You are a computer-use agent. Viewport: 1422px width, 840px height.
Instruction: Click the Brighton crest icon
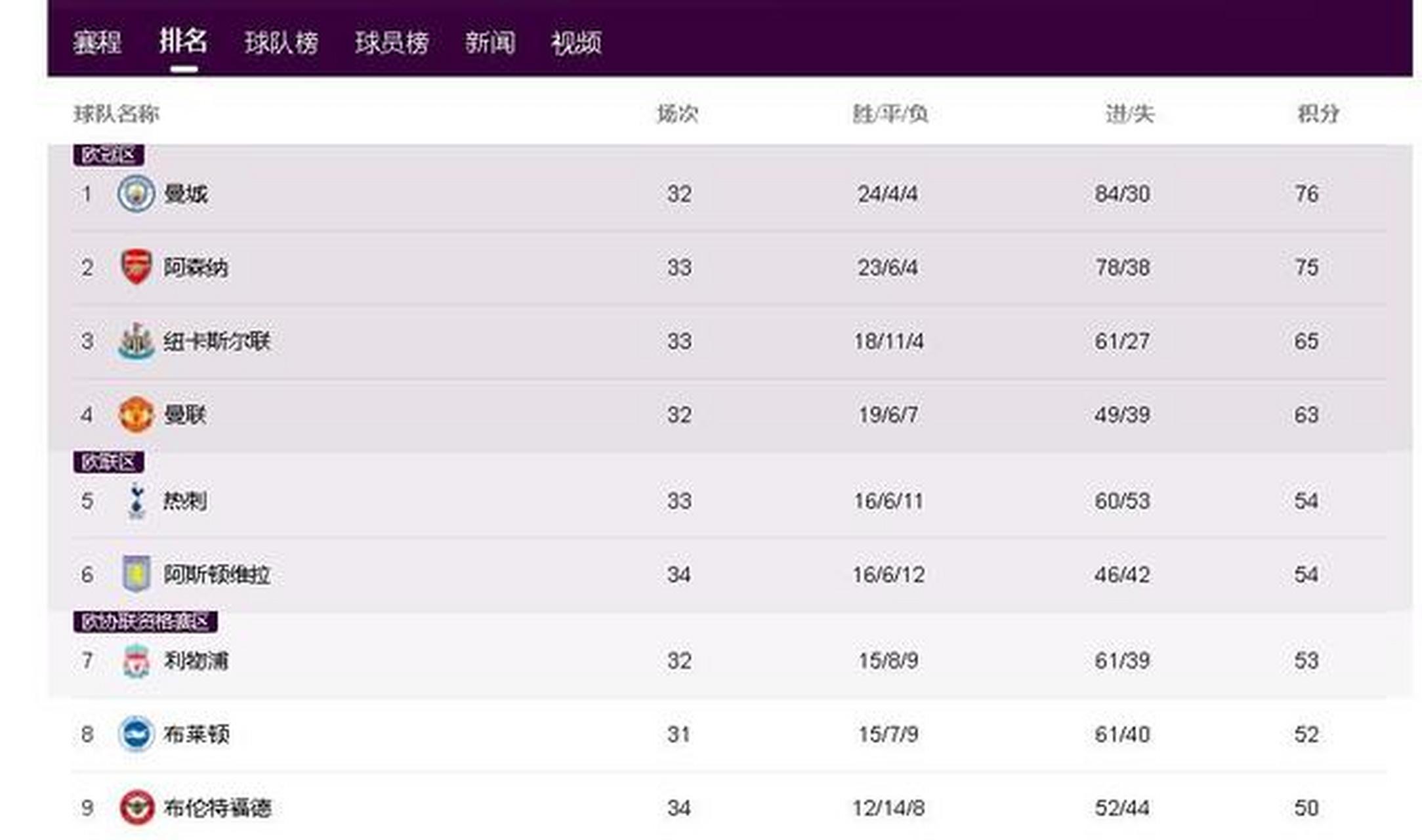[x=136, y=734]
